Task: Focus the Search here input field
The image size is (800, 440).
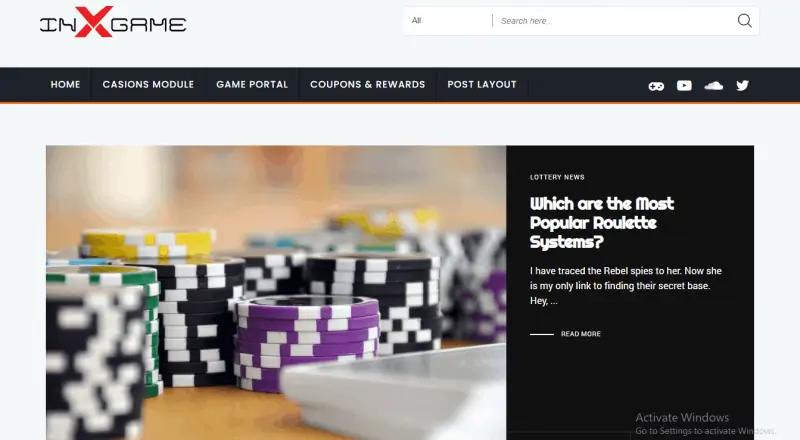Action: pyautogui.click(x=615, y=21)
